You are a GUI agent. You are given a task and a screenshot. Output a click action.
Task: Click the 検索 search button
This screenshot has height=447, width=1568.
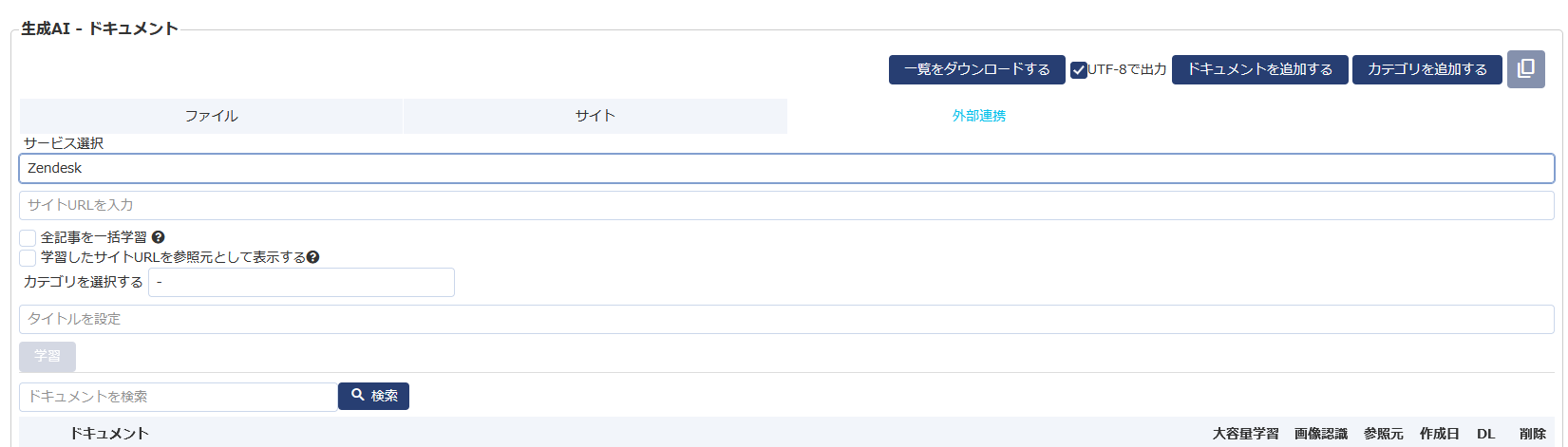point(374,396)
